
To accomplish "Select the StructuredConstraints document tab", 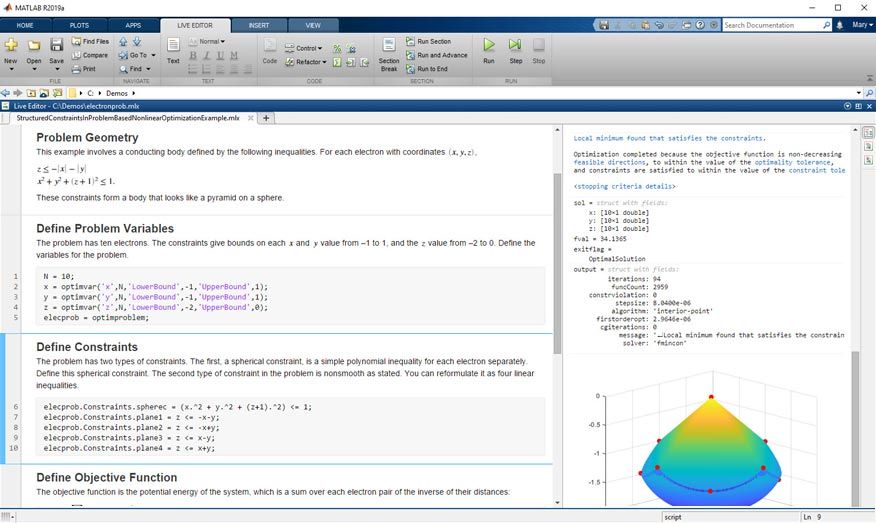I will [128, 118].
